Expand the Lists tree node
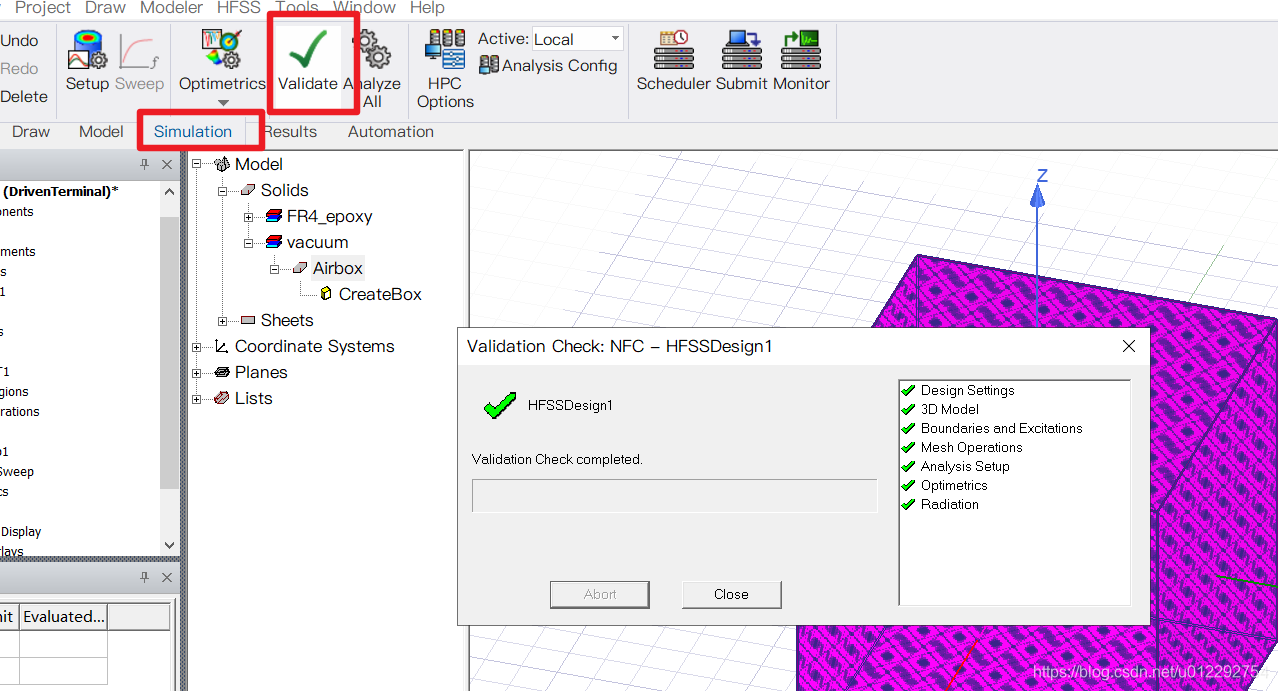 click(x=197, y=398)
